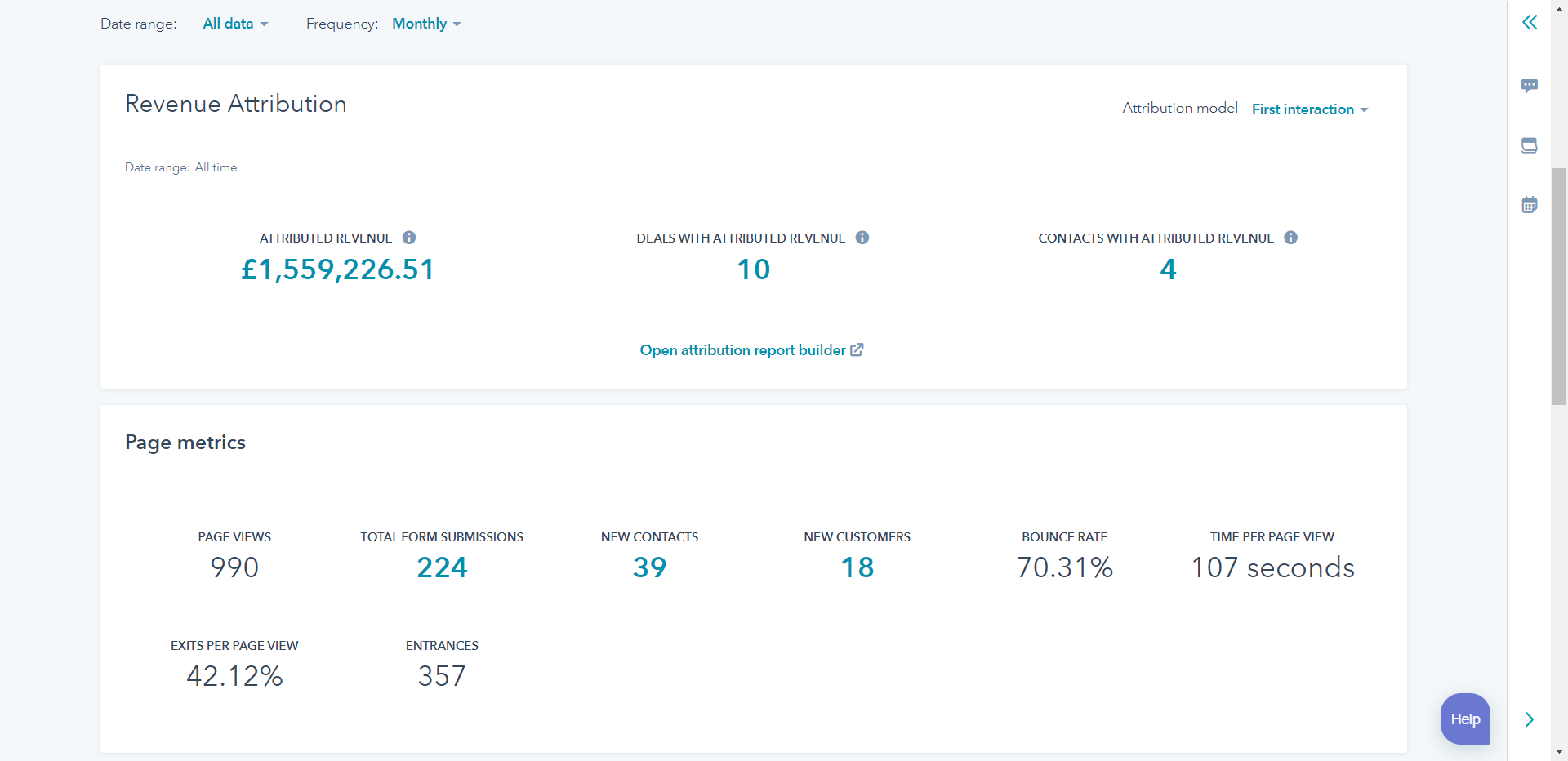Screen dimensions: 1568x761
Task: Click the 224 total form submissions number
Action: [442, 567]
